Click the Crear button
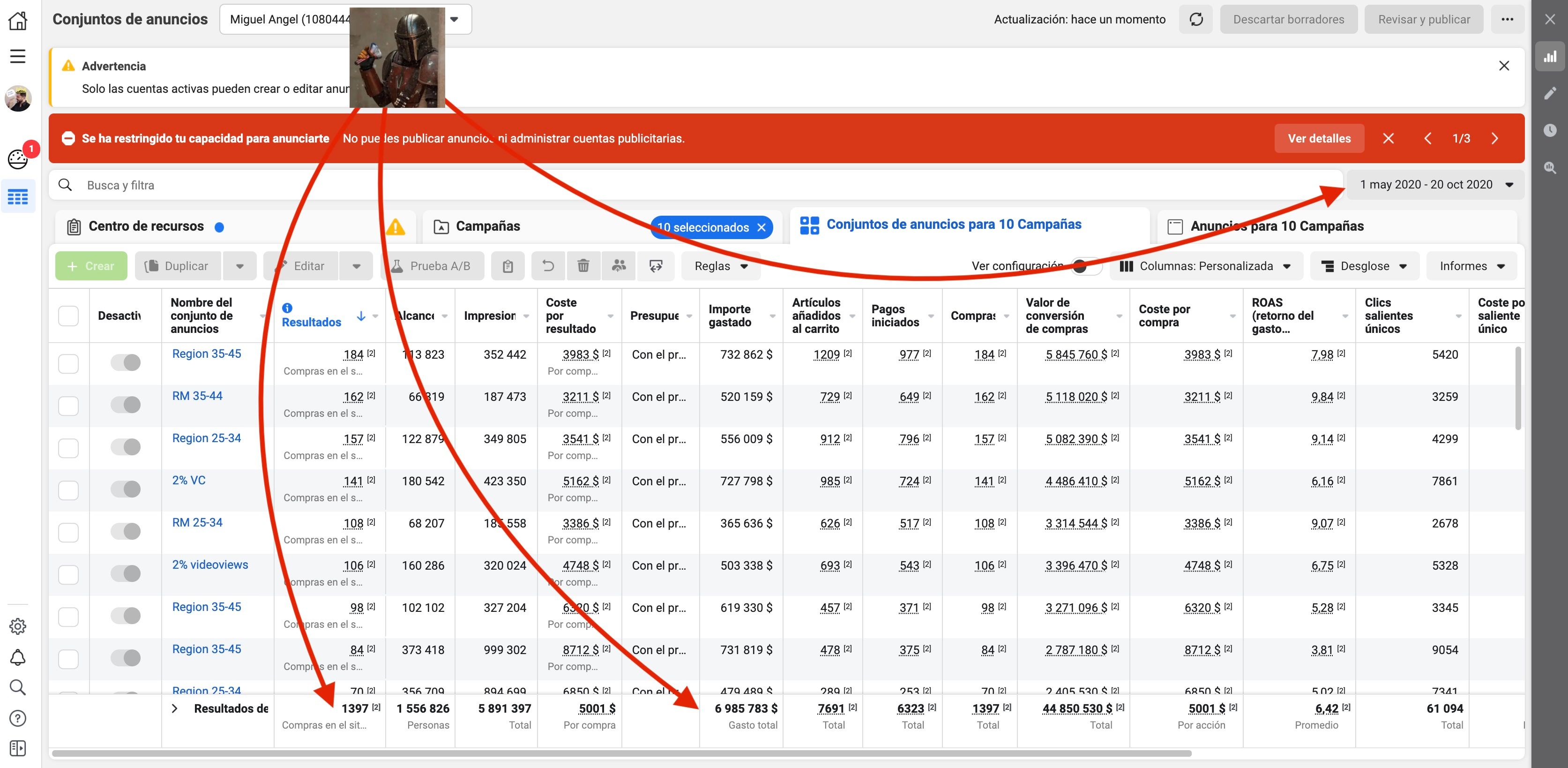1568x768 pixels. [x=91, y=266]
